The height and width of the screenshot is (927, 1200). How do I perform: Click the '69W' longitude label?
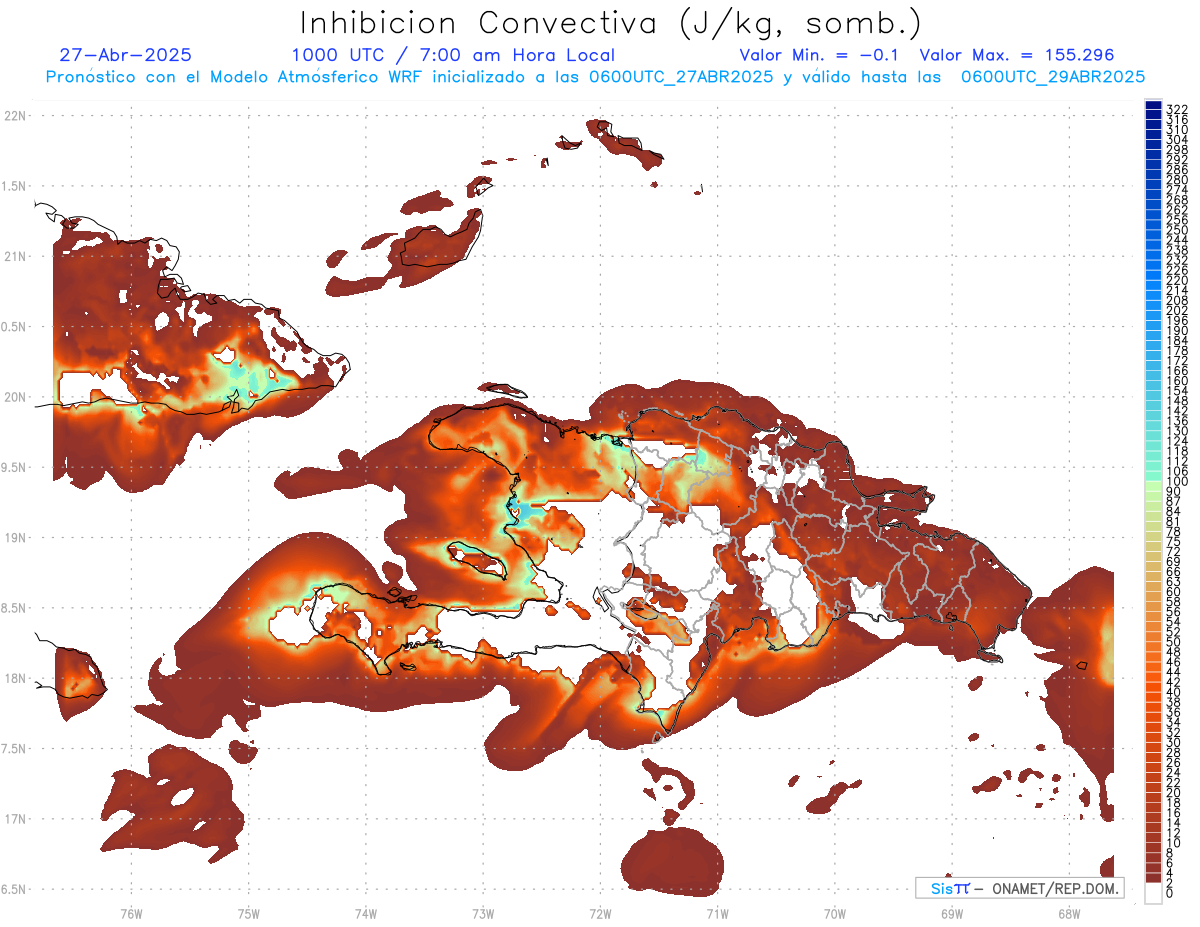[x=951, y=913]
